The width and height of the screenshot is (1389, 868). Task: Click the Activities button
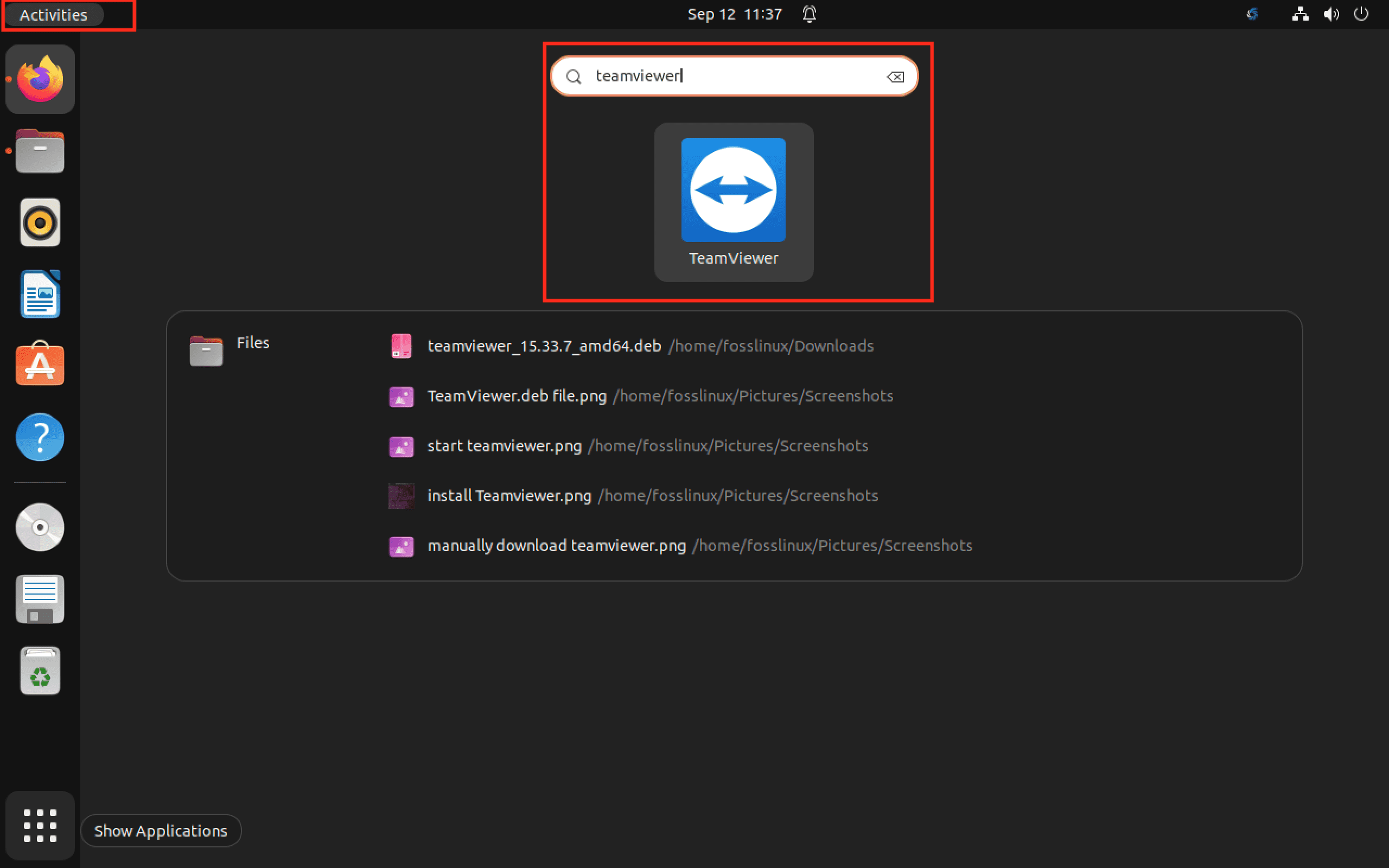[53, 15]
